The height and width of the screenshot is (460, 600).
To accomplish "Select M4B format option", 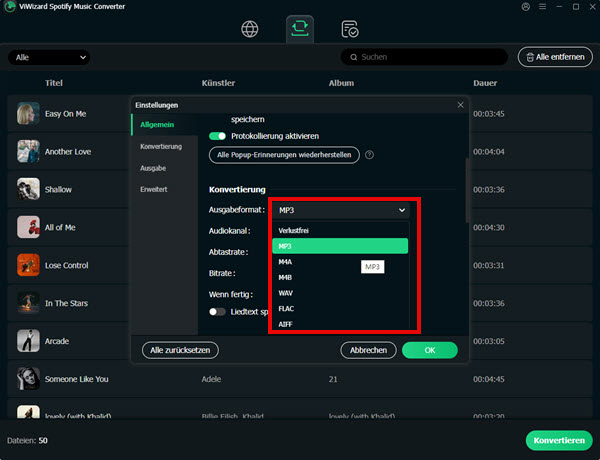I will 340,277.
